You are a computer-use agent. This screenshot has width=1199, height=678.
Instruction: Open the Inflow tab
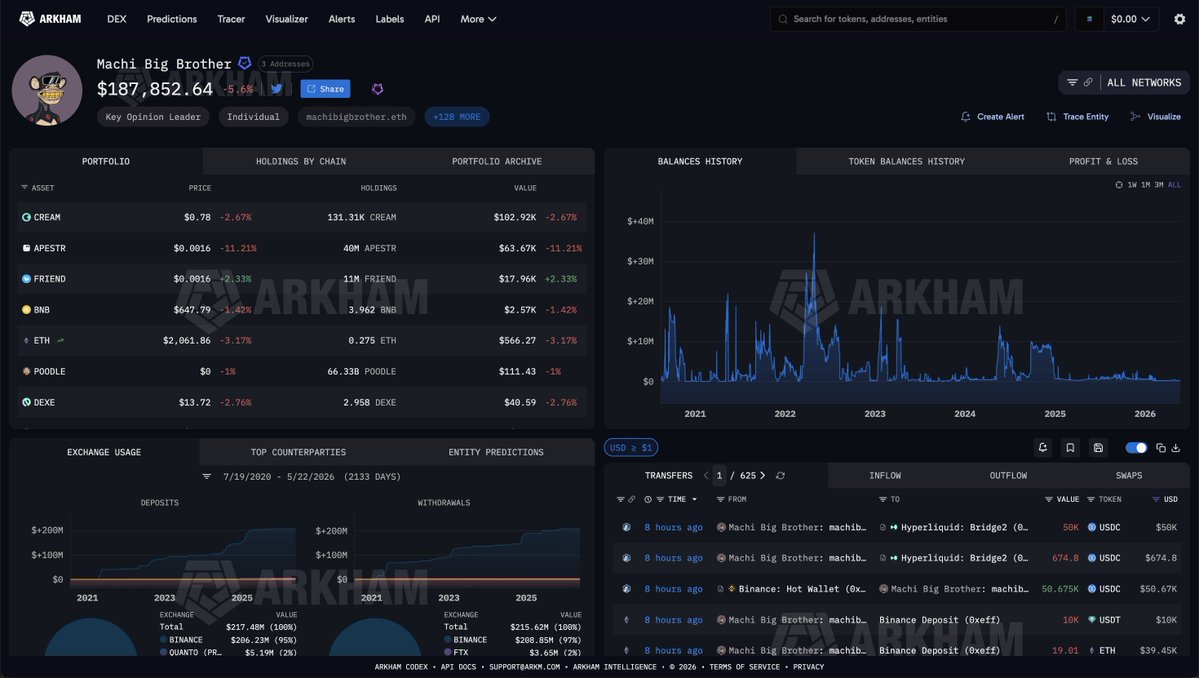(x=885, y=475)
